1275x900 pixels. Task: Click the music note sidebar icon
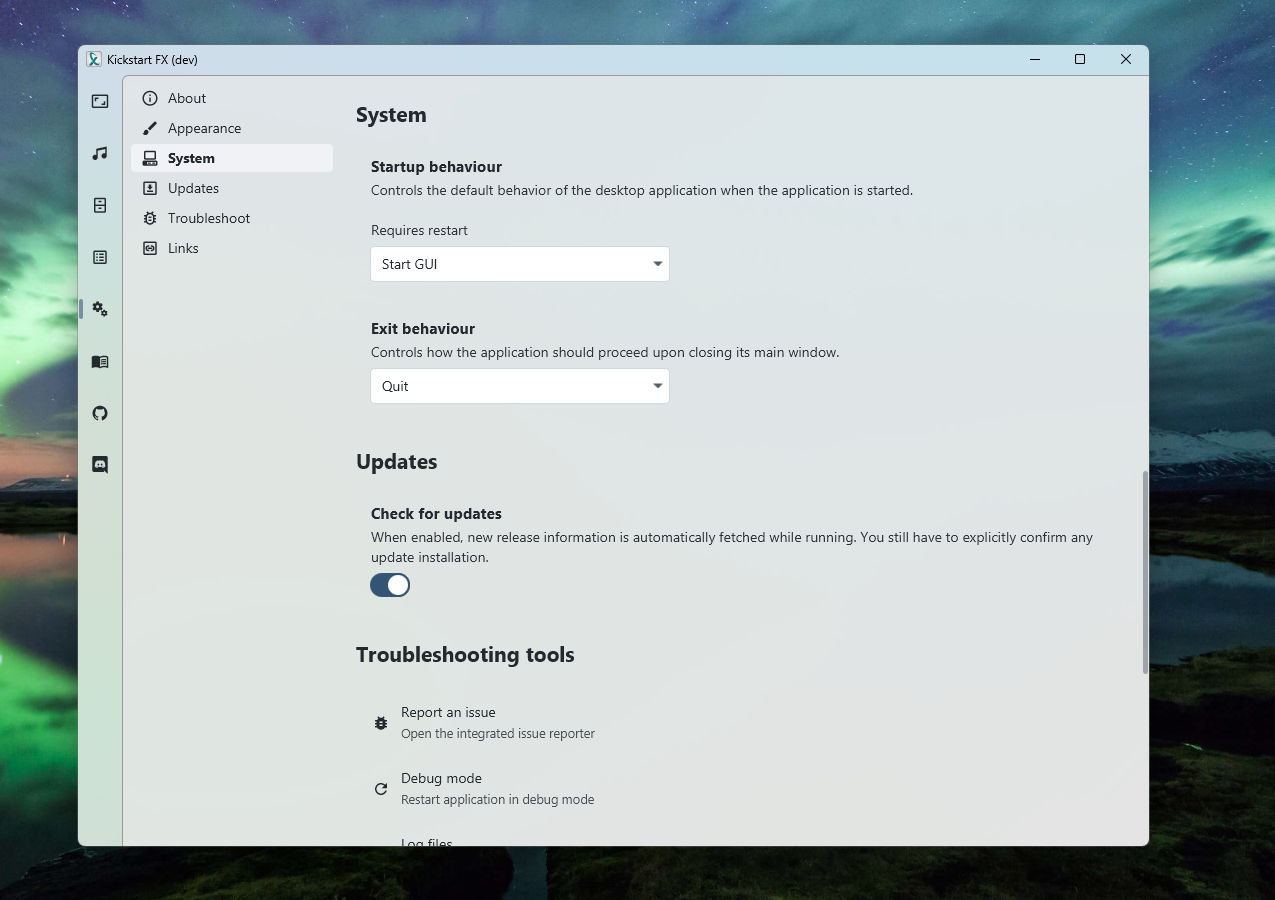100,153
